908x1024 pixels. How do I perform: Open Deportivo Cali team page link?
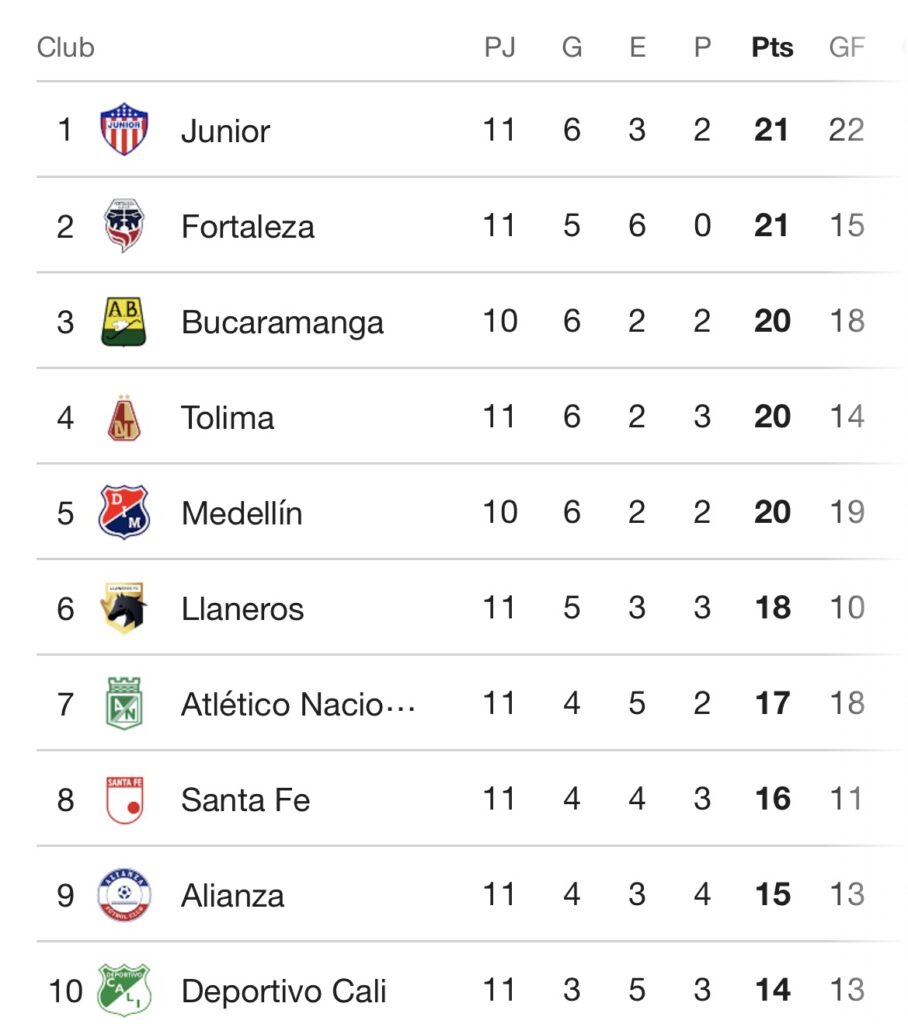[284, 991]
